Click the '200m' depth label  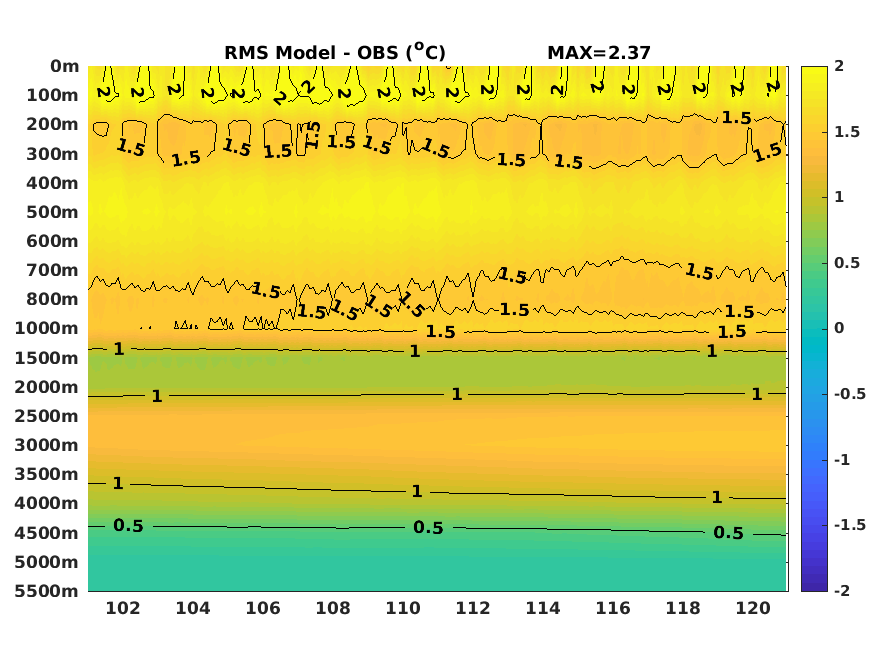click(52, 124)
